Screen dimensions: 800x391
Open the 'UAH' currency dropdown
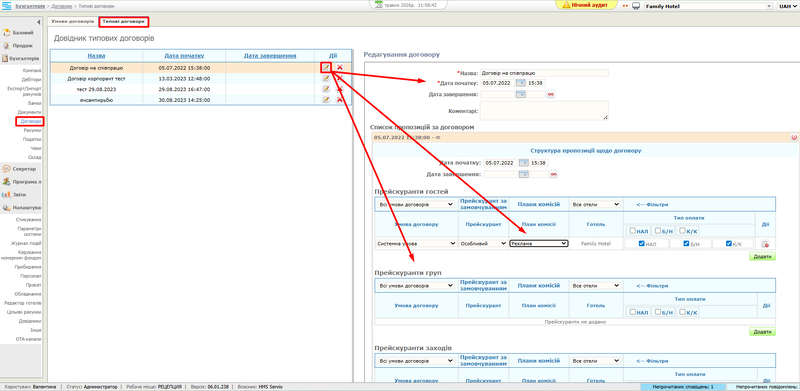pos(788,6)
